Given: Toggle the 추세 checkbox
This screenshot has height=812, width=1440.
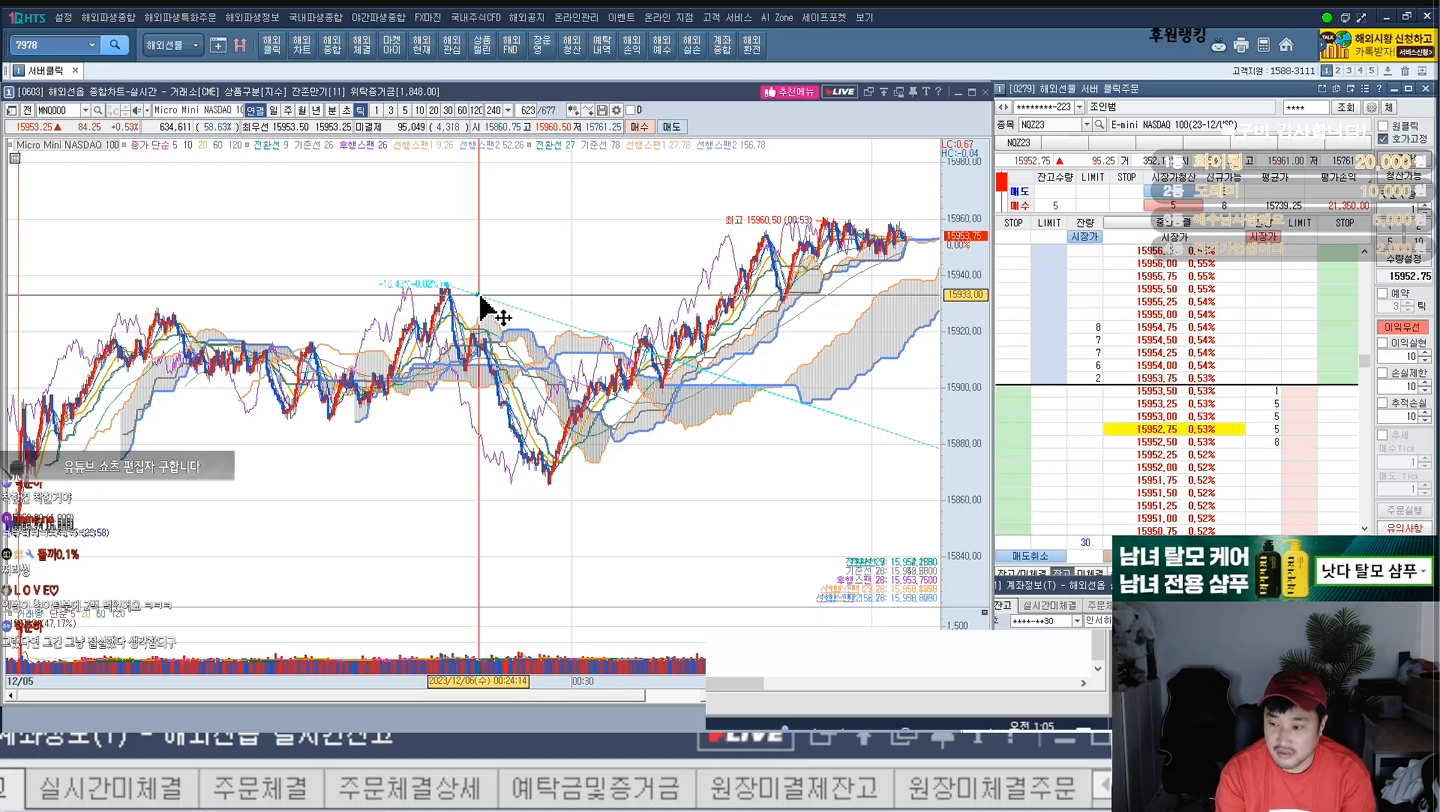Looking at the screenshot, I should [x=1383, y=435].
